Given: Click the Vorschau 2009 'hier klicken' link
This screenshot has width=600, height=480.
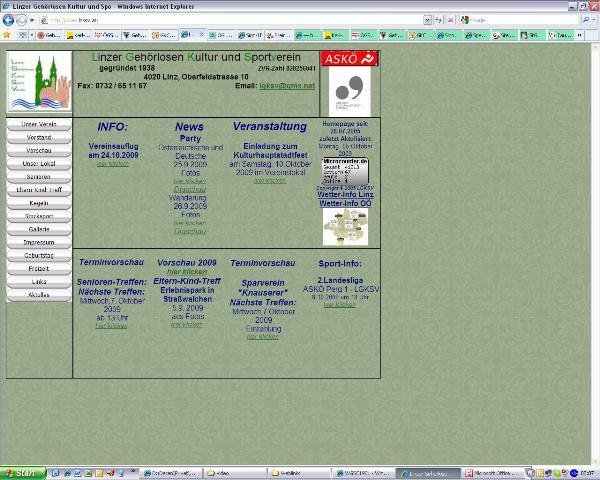Looking at the screenshot, I should (x=187, y=271).
